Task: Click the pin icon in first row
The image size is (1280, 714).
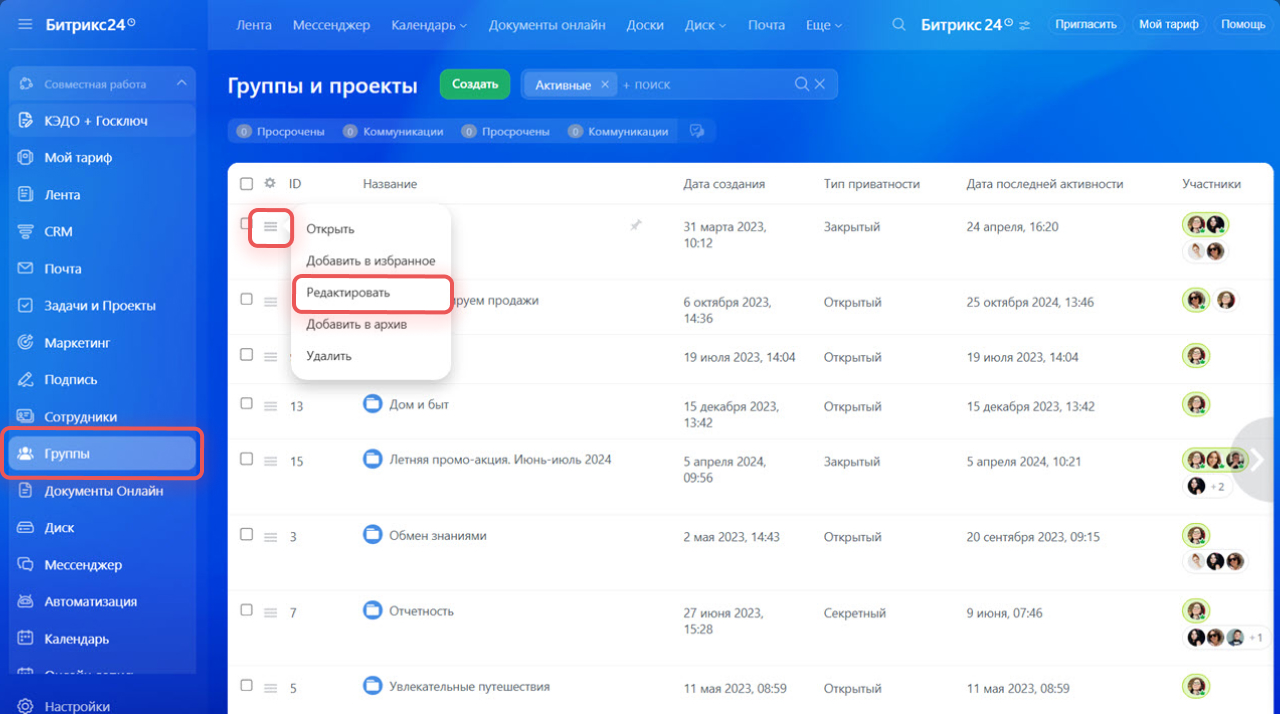Action: coord(635,226)
